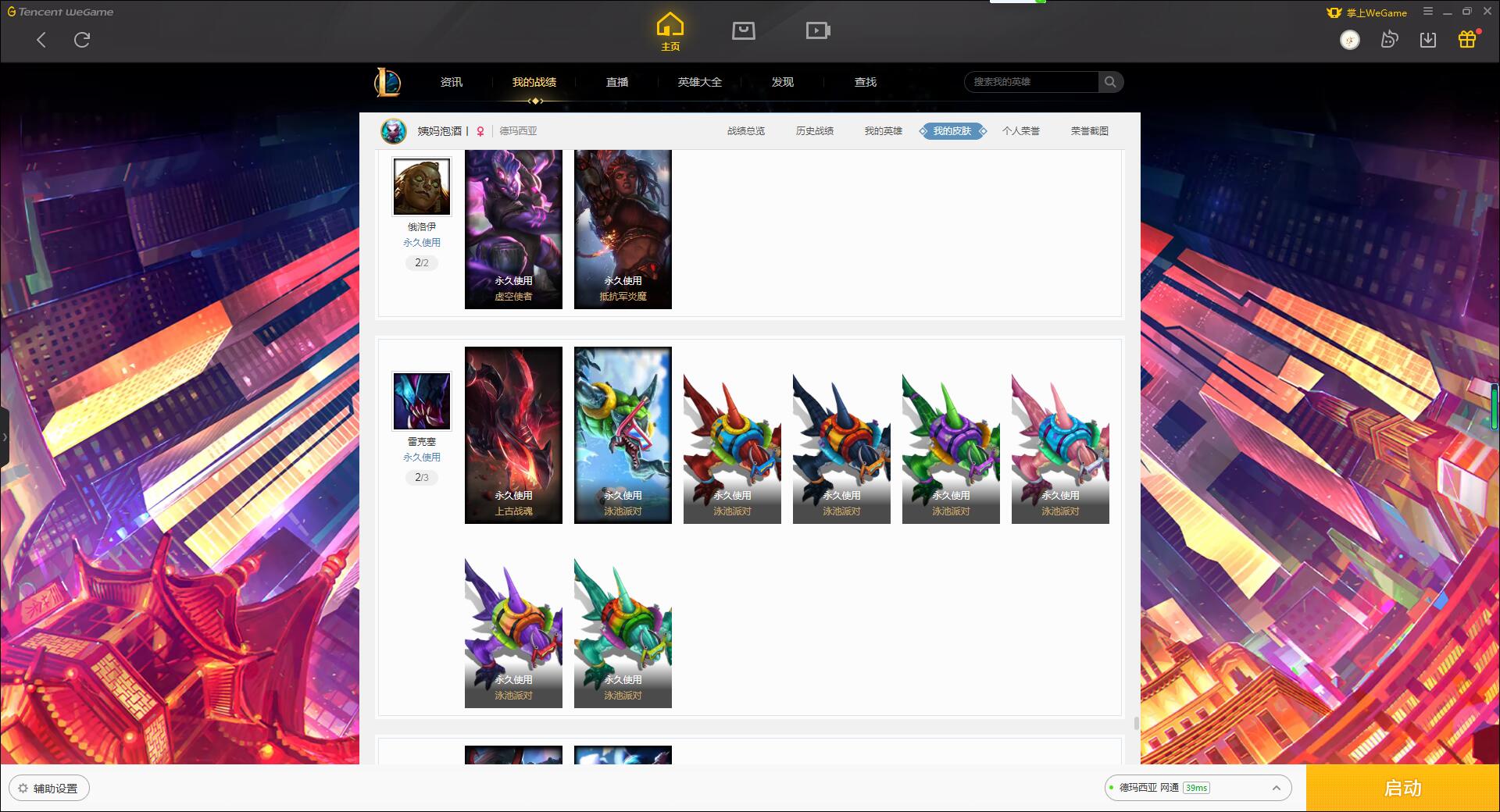1500x812 pixels.
Task: Open the home (主页) icon tab
Action: point(670,31)
